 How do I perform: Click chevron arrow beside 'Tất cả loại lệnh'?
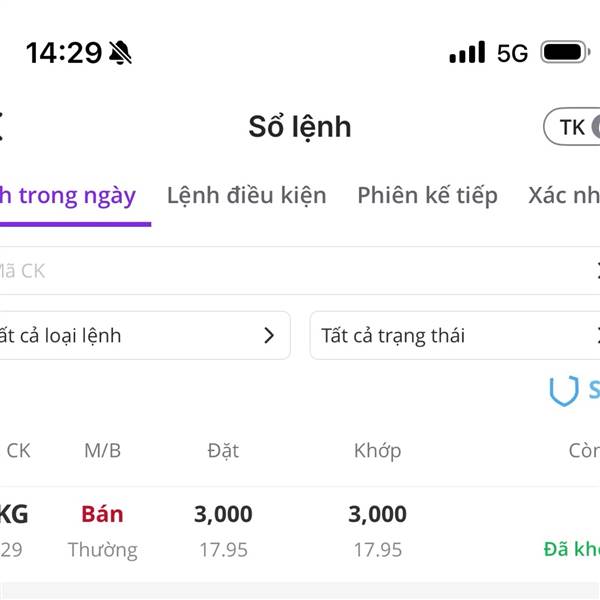coord(268,335)
